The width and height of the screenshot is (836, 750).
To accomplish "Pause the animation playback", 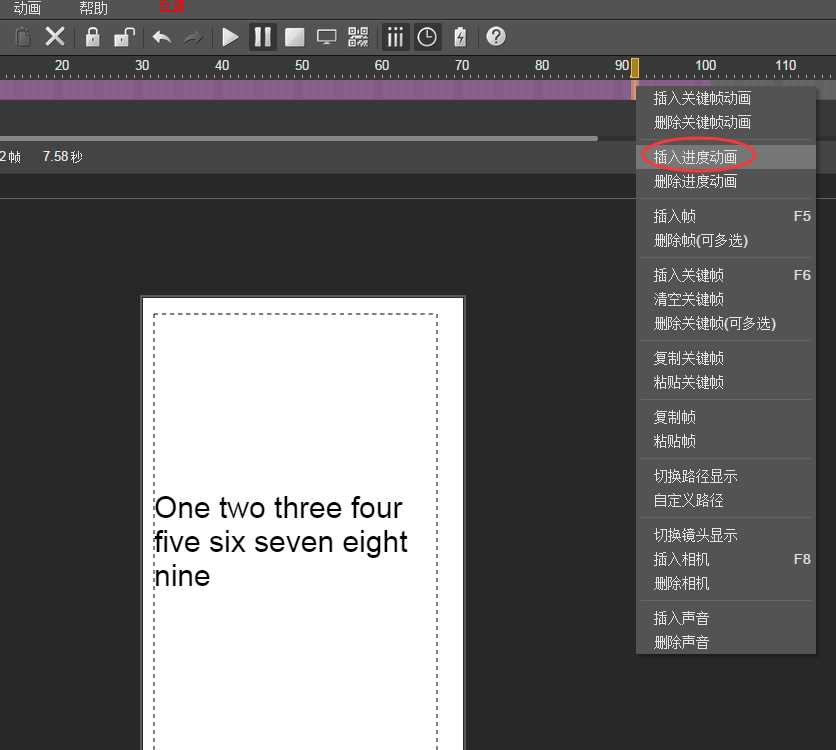I will [262, 37].
